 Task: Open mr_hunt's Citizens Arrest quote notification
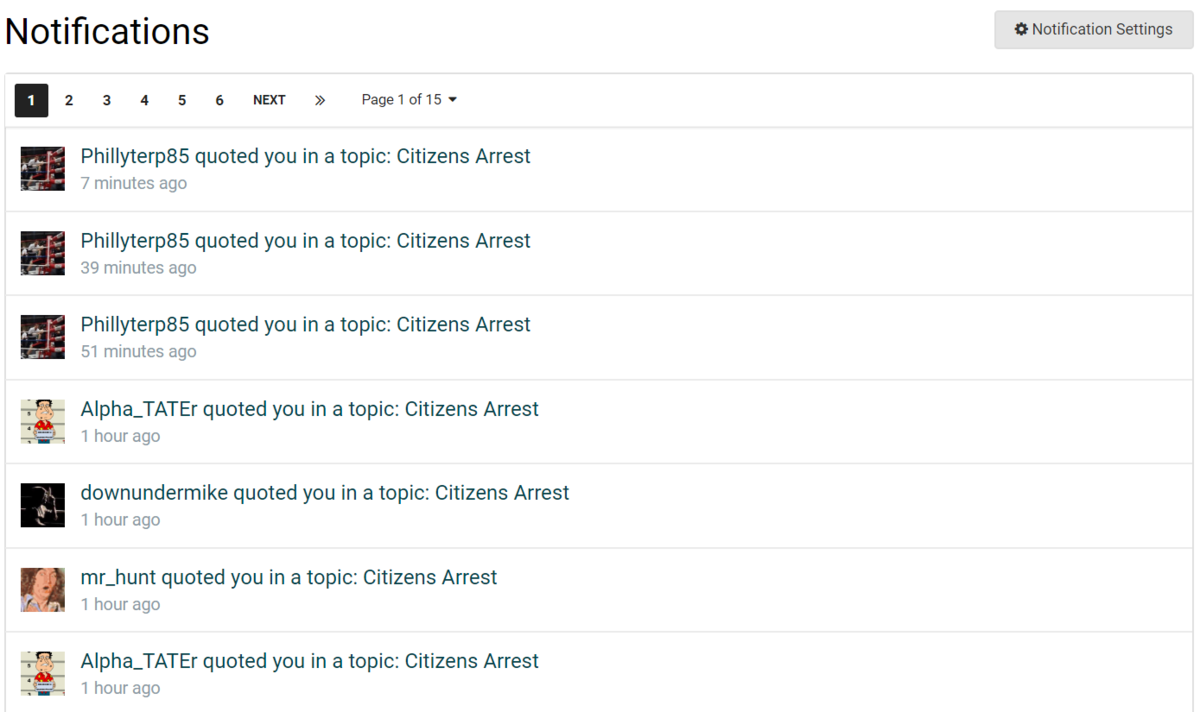[289, 578]
